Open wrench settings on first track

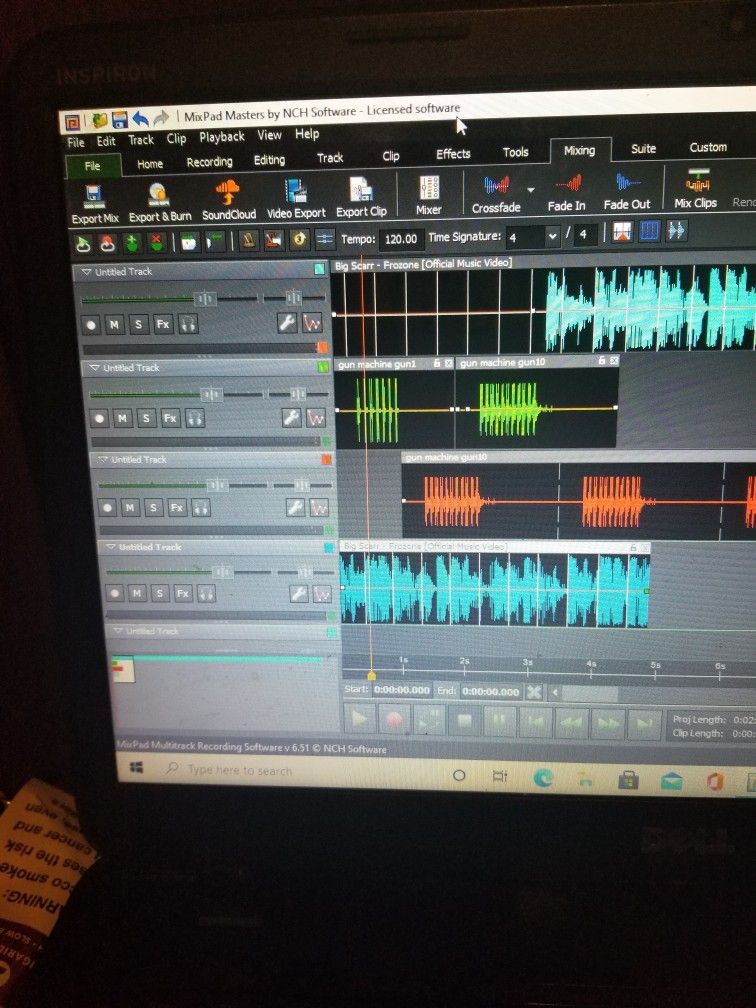pos(287,323)
